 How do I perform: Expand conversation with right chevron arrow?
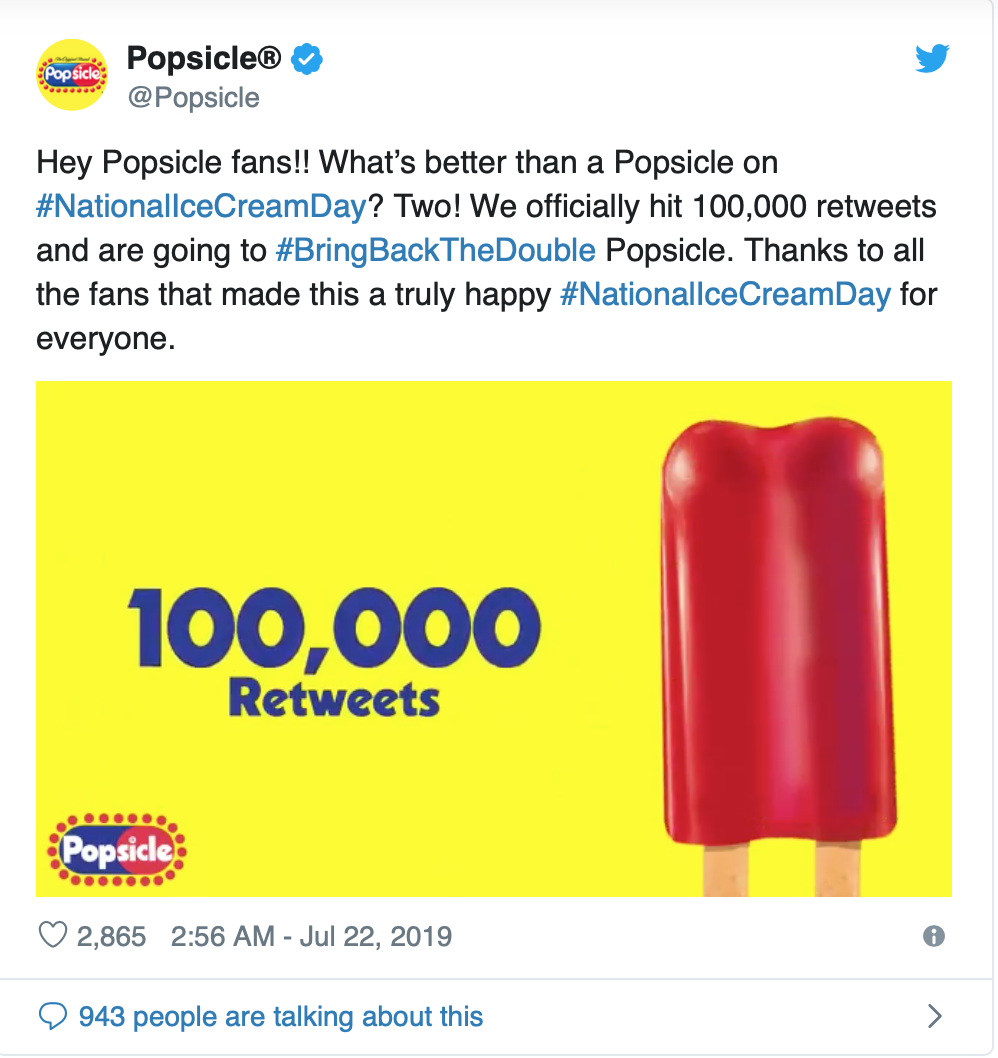[935, 1016]
